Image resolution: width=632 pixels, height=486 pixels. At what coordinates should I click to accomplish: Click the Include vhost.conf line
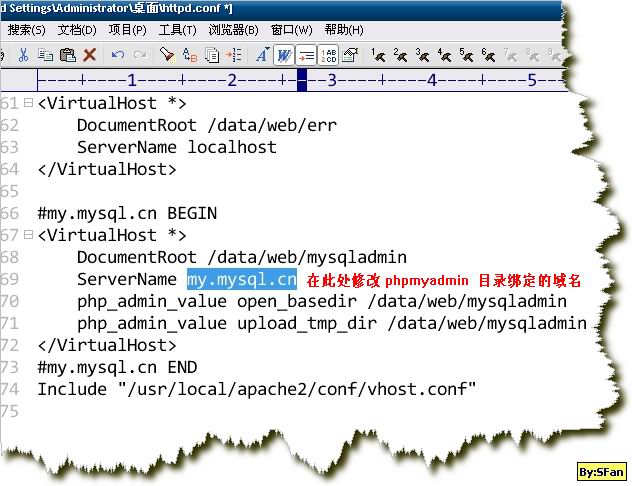pos(257,389)
